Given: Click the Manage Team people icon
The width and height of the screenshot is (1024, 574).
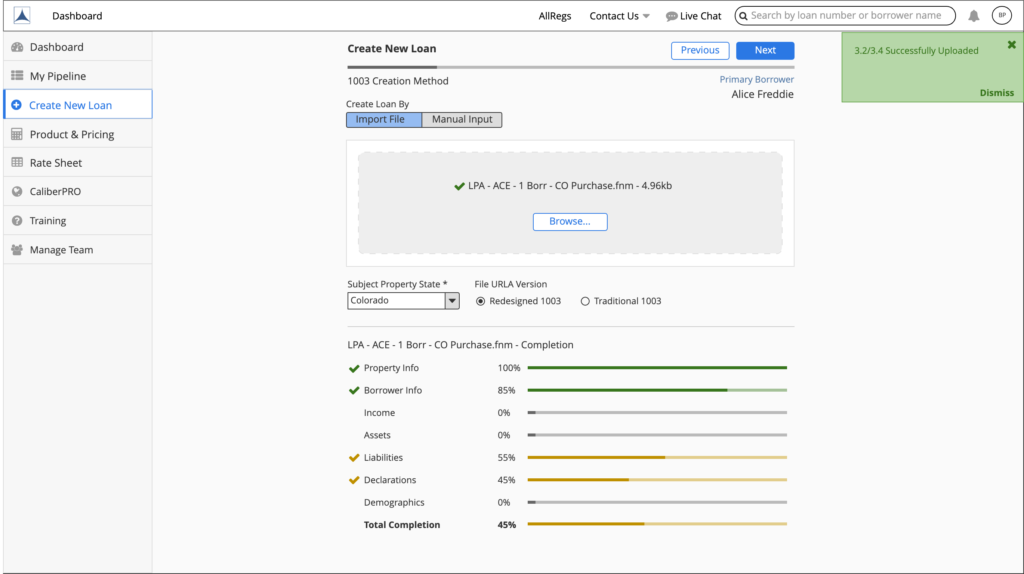Looking at the screenshot, I should click(17, 250).
